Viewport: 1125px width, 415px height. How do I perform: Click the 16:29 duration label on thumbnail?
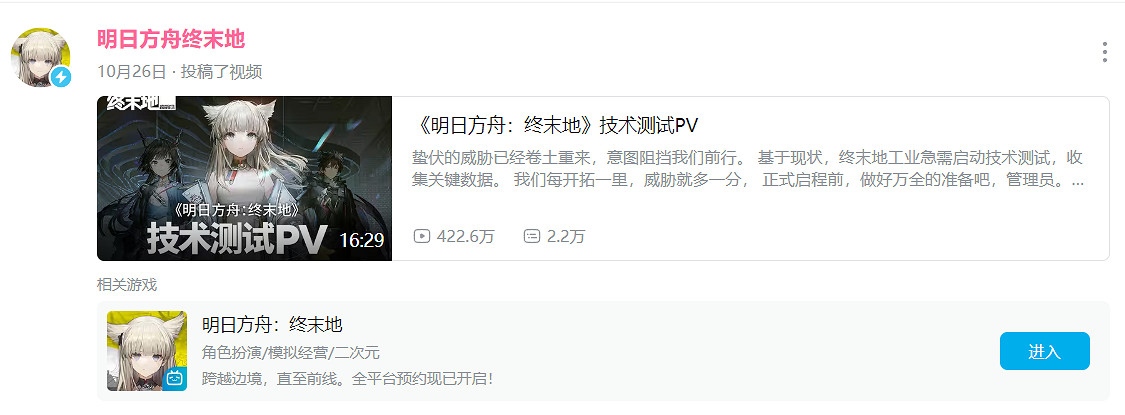(362, 240)
